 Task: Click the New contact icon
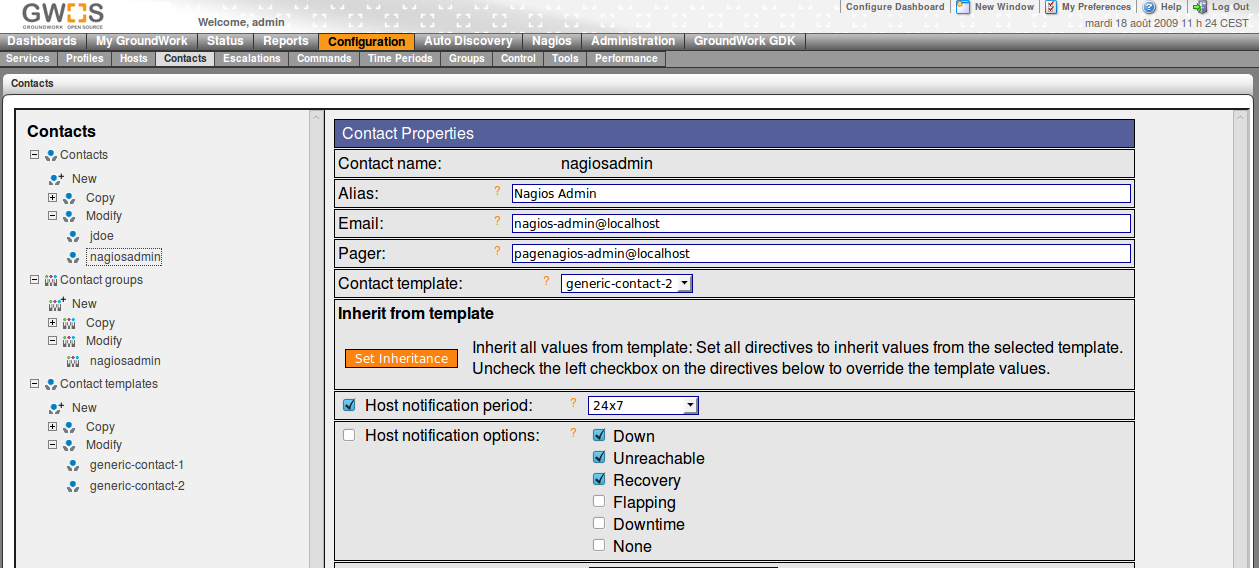click(x=57, y=179)
